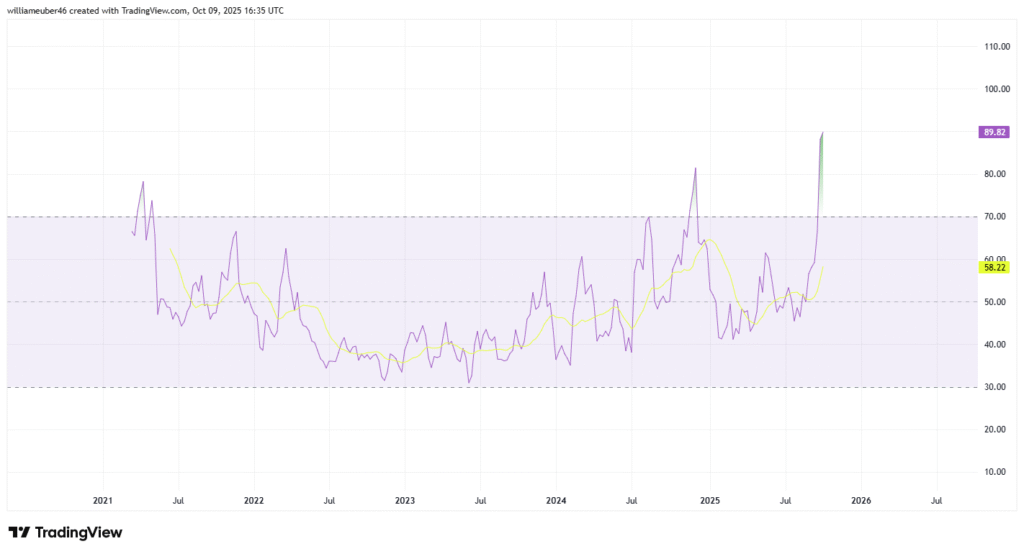The width and height of the screenshot is (1024, 554).
Task: Select the 2025 label on time axis
Action: pyautogui.click(x=709, y=500)
